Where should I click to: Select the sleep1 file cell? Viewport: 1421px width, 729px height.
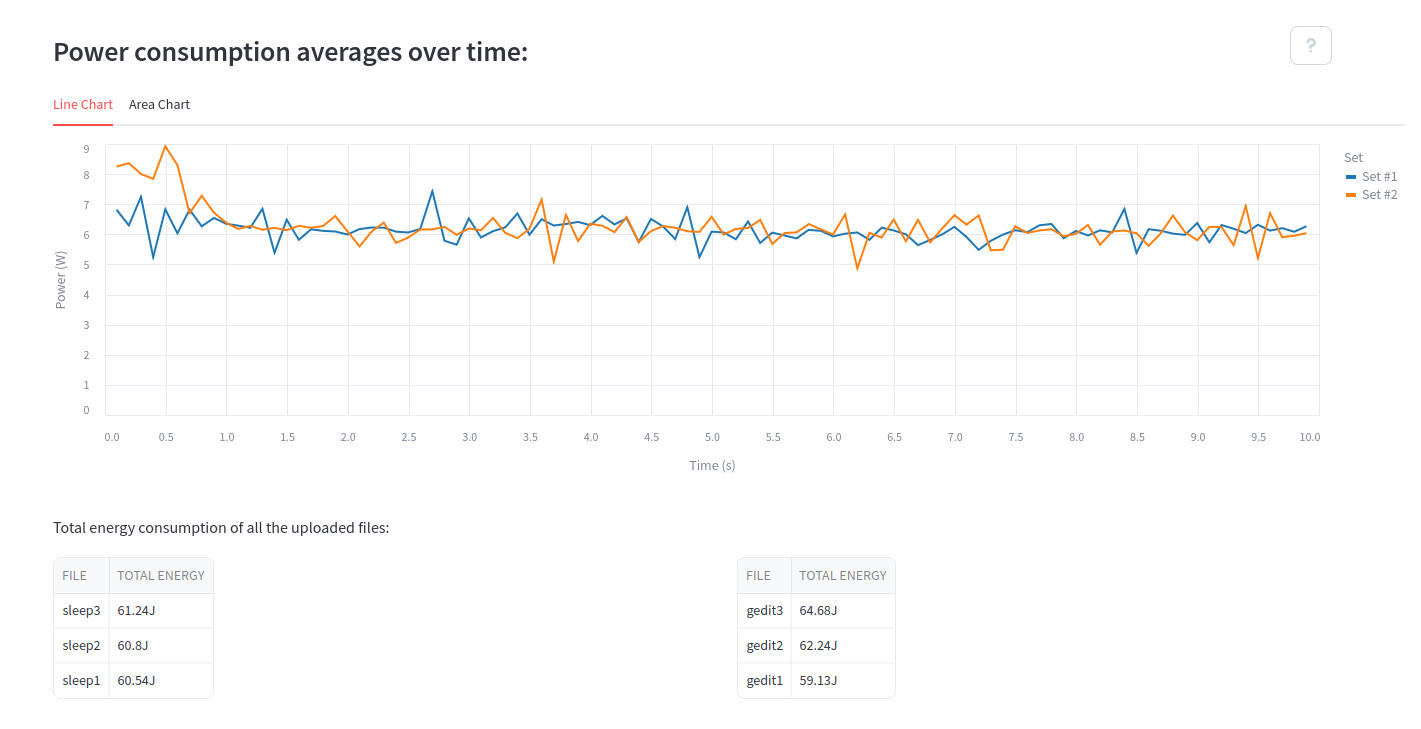[x=82, y=681]
